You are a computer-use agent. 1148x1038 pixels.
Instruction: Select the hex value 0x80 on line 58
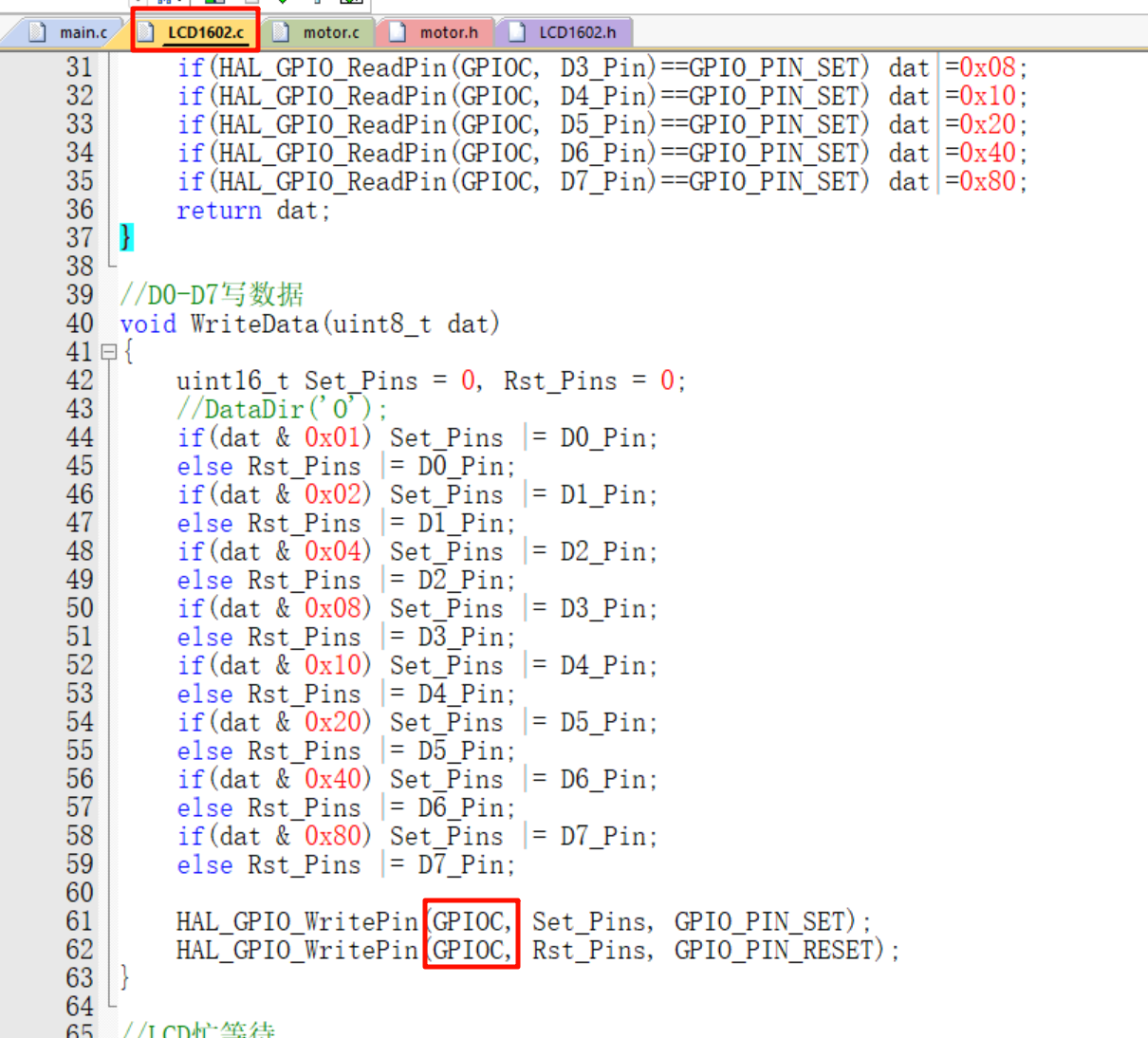[x=334, y=836]
